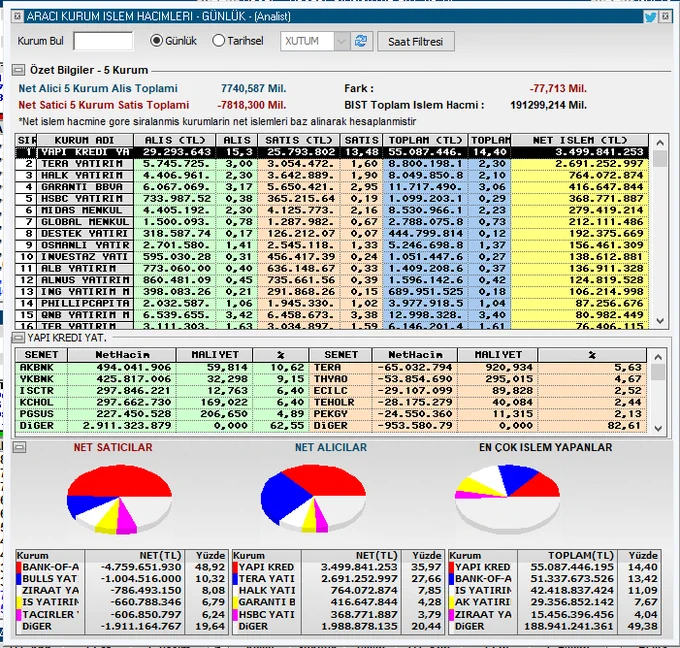Image resolution: width=680 pixels, height=648 pixels.
Task: Click blue swatch beside BULLS YAT
Action: coord(19,579)
